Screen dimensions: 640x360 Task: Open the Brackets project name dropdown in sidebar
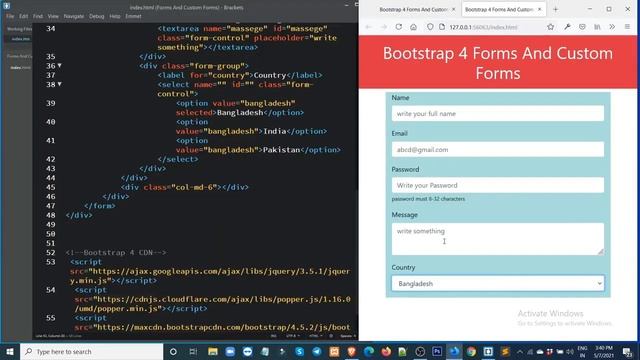coord(19,56)
